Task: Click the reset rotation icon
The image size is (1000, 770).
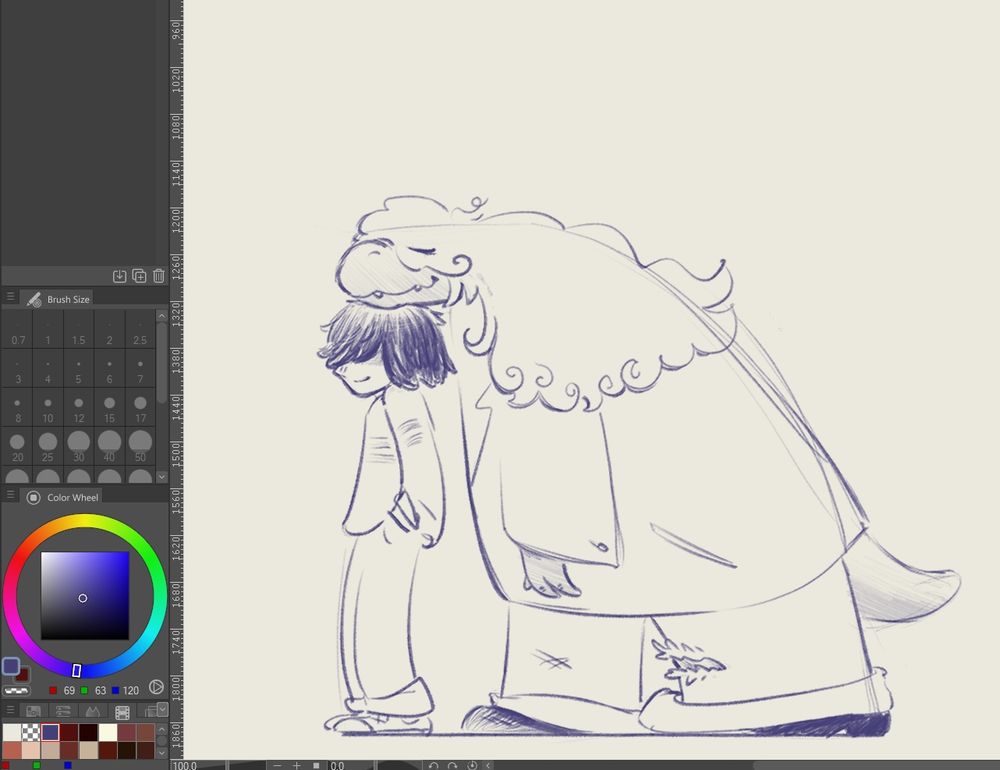Action: pos(473,765)
